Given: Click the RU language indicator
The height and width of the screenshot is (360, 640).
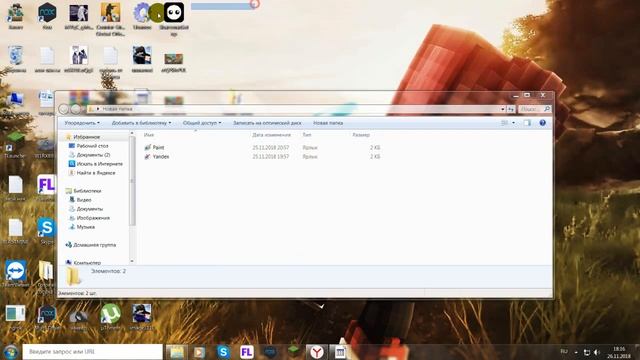Looking at the screenshot, I should tap(564, 351).
